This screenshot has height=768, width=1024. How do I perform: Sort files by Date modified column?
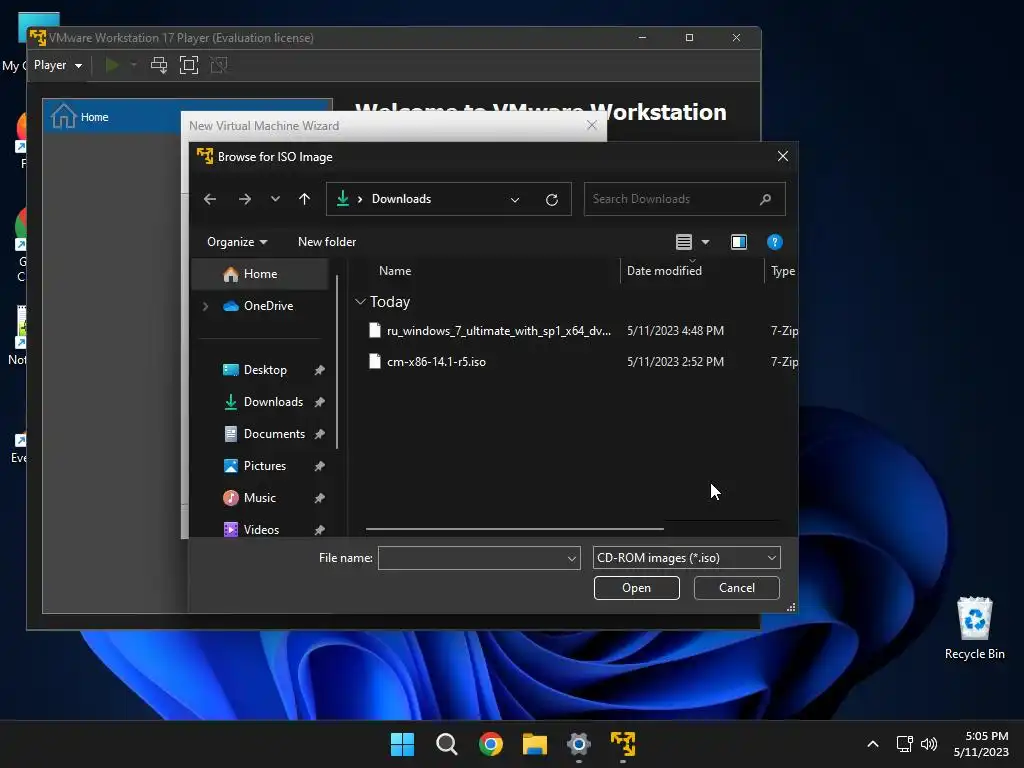pyautogui.click(x=664, y=271)
